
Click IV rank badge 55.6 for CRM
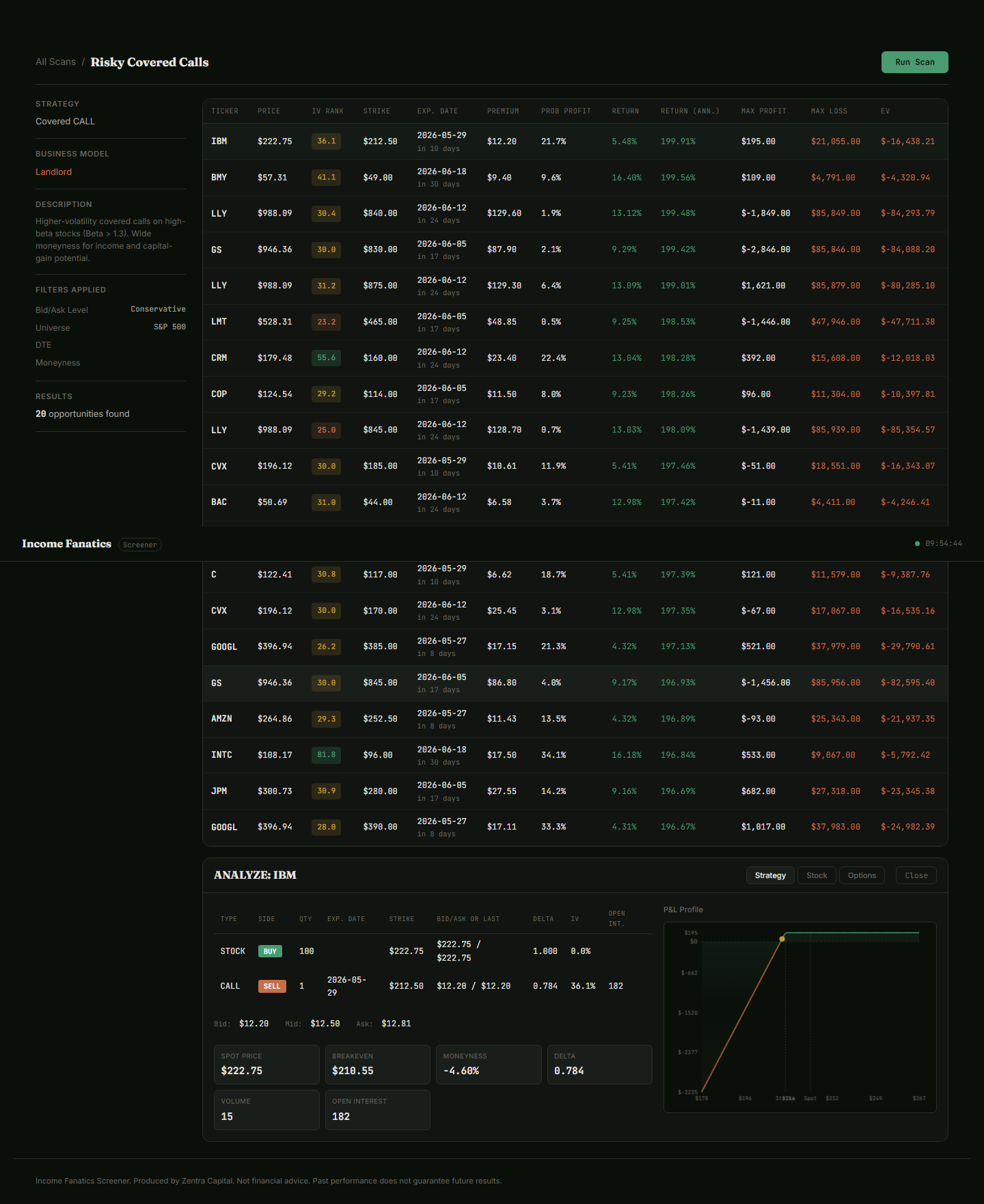point(326,358)
